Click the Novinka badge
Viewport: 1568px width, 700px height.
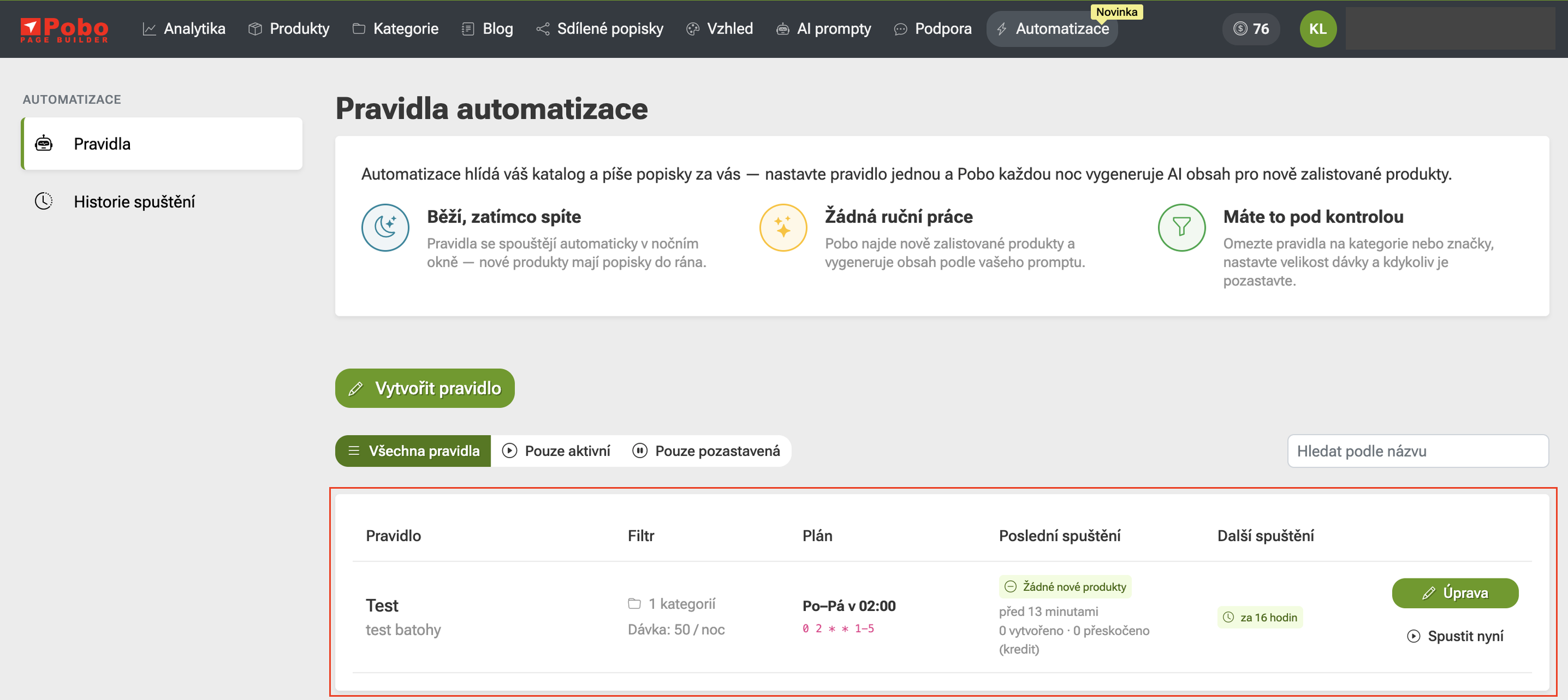click(x=1116, y=12)
